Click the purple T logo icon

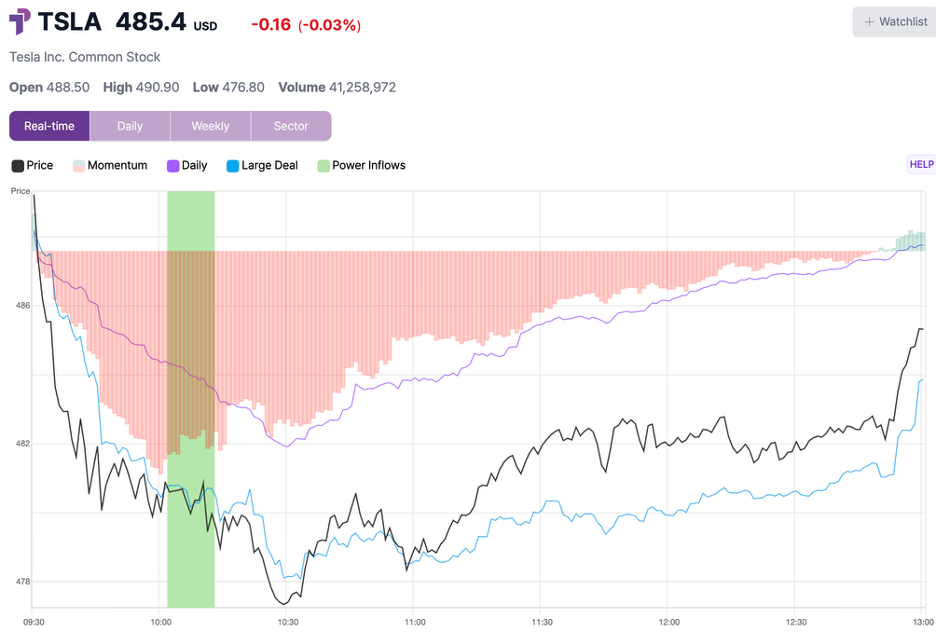20,21
